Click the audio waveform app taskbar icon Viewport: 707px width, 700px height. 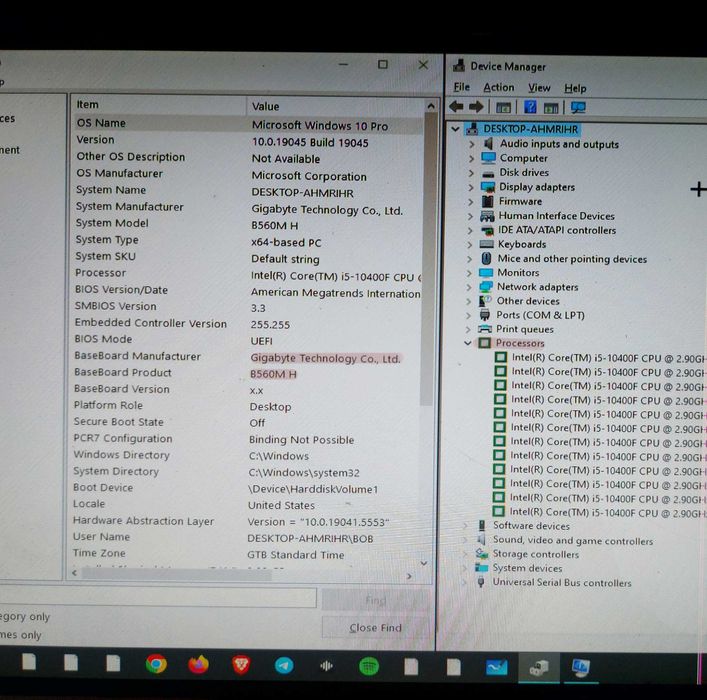(x=326, y=666)
